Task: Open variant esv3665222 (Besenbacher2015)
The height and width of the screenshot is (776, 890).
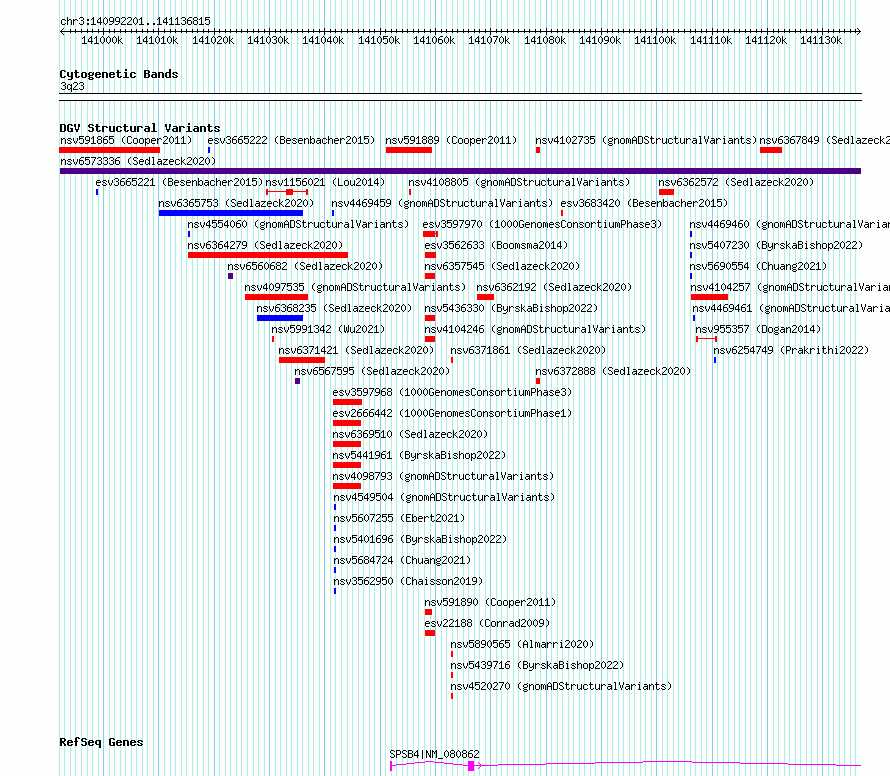Action: click(x=291, y=140)
